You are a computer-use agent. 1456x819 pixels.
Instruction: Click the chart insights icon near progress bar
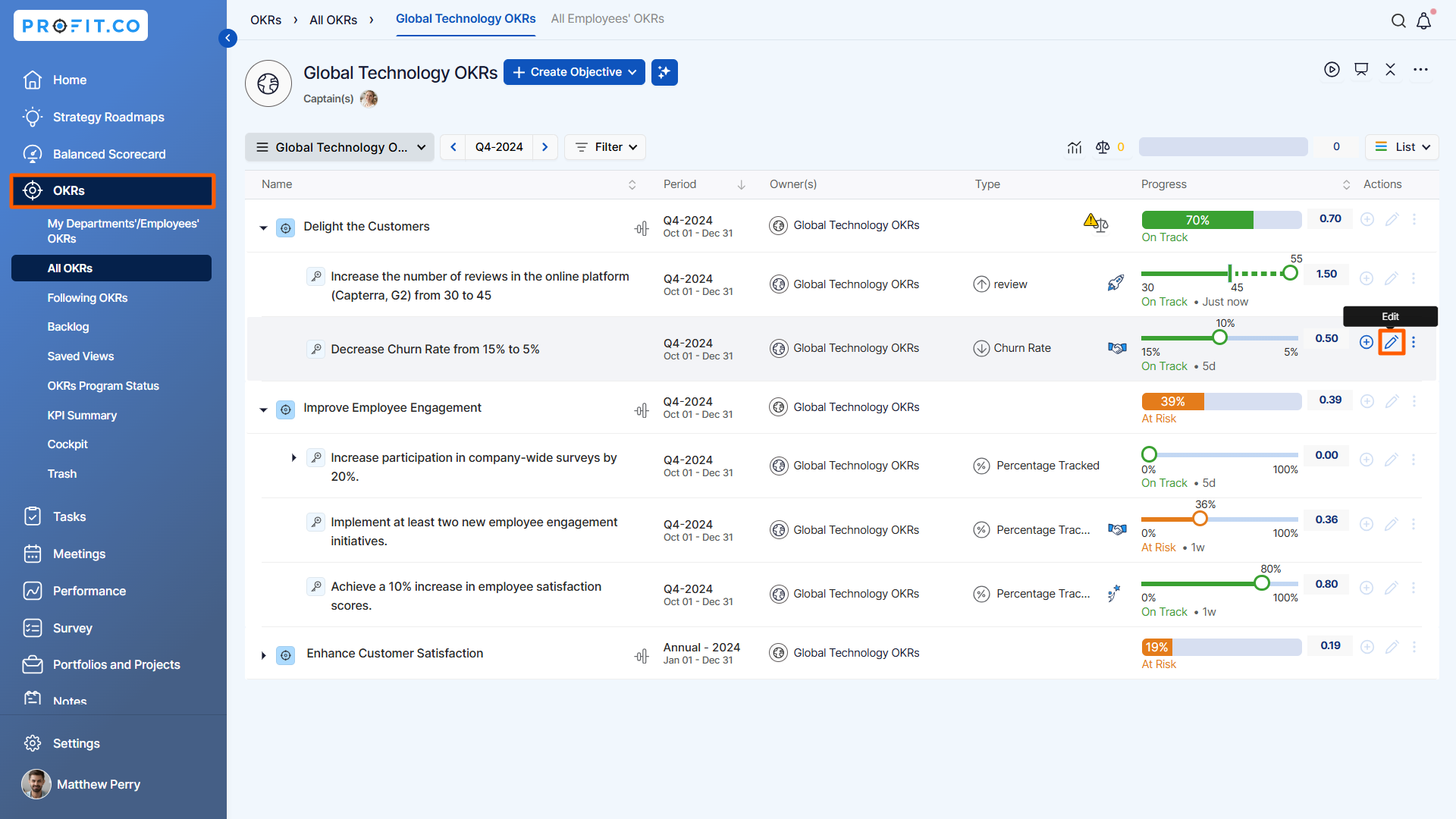pos(1075,147)
